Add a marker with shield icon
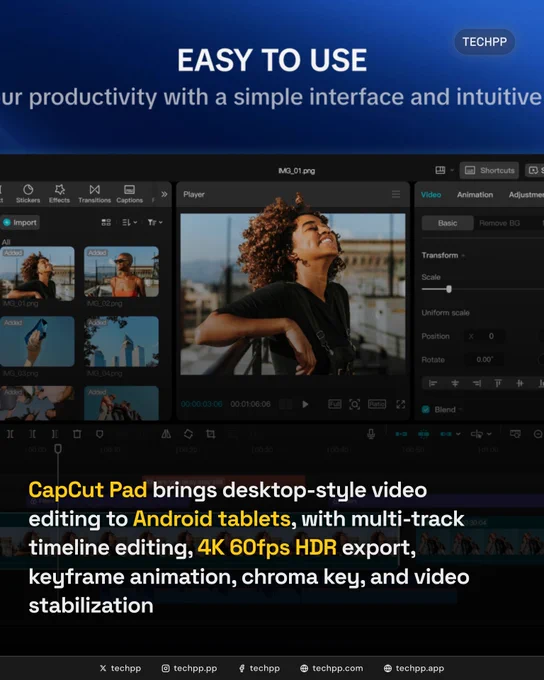The image size is (544, 680). [x=99, y=434]
